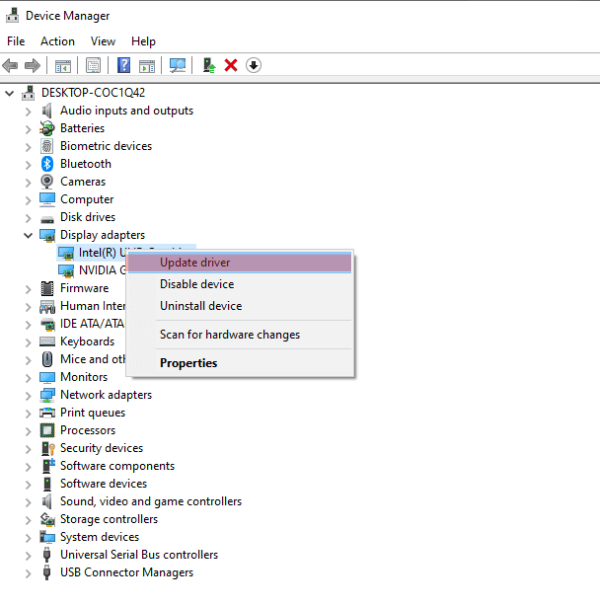Screen dimensions: 600x600
Task: Select the Firmware label
Action: [x=84, y=288]
